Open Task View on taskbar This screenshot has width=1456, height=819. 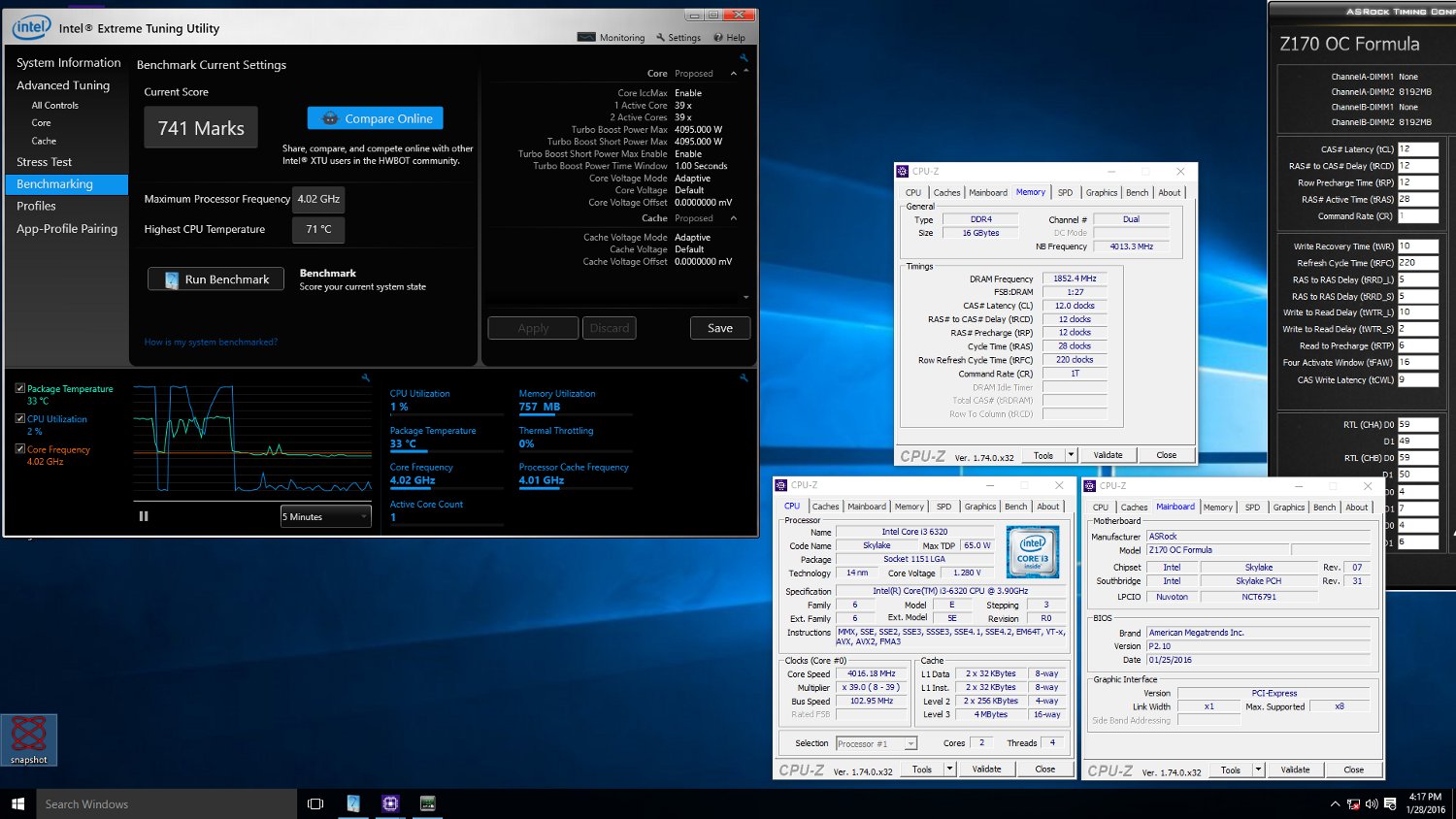[314, 803]
